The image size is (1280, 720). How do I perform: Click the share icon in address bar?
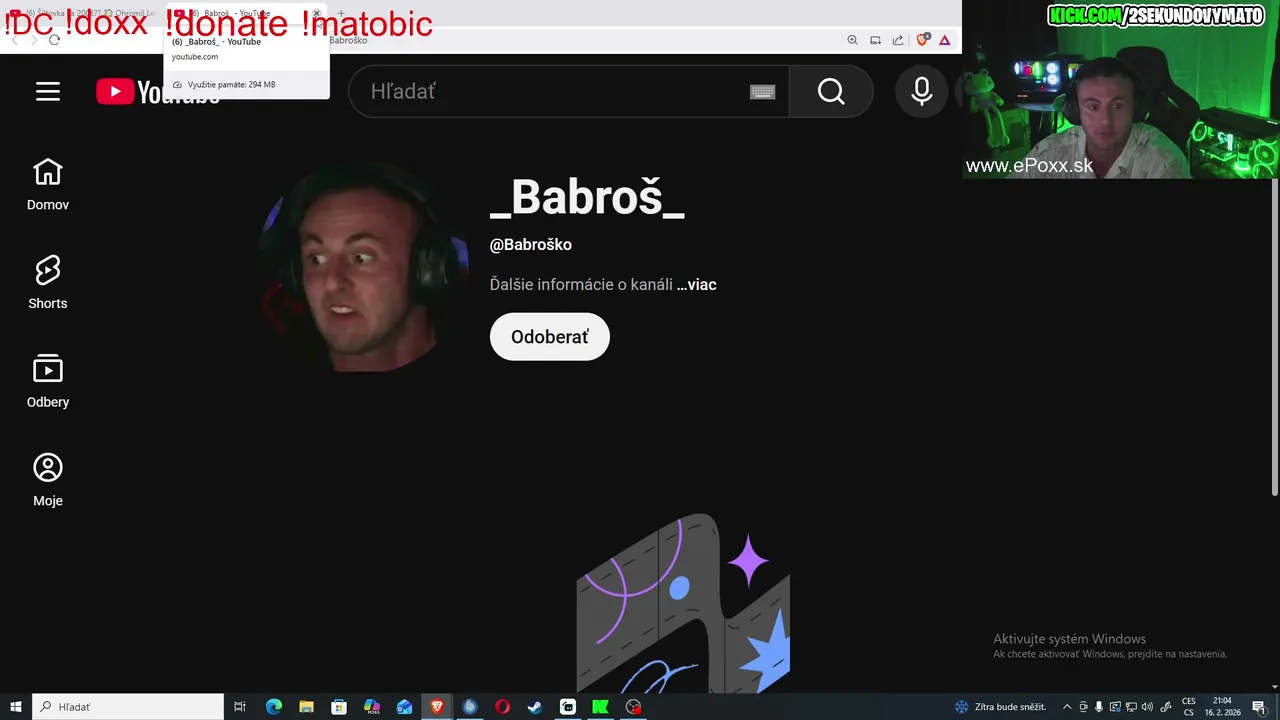click(x=898, y=40)
